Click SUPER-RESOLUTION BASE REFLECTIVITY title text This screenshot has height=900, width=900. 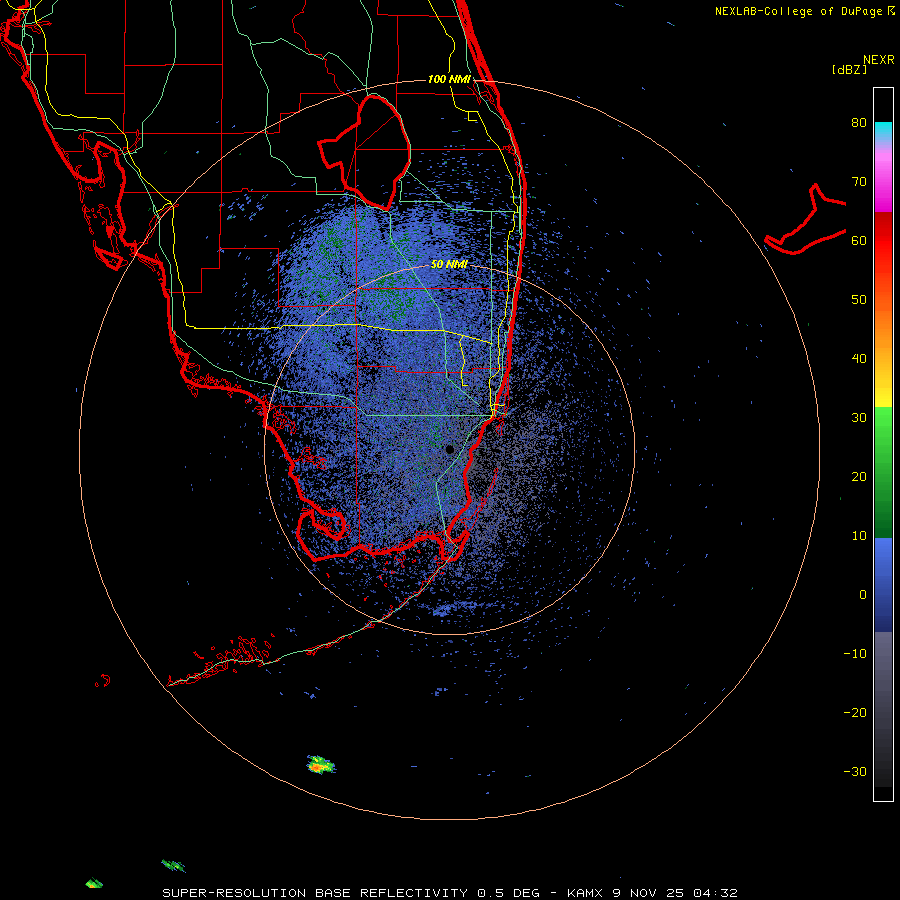point(315,893)
